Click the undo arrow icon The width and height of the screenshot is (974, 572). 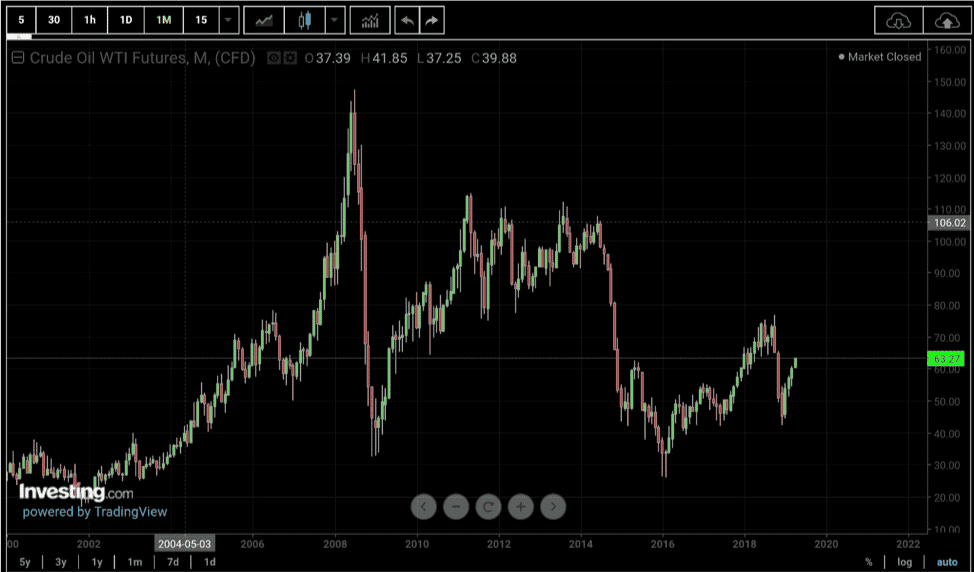(x=407, y=20)
